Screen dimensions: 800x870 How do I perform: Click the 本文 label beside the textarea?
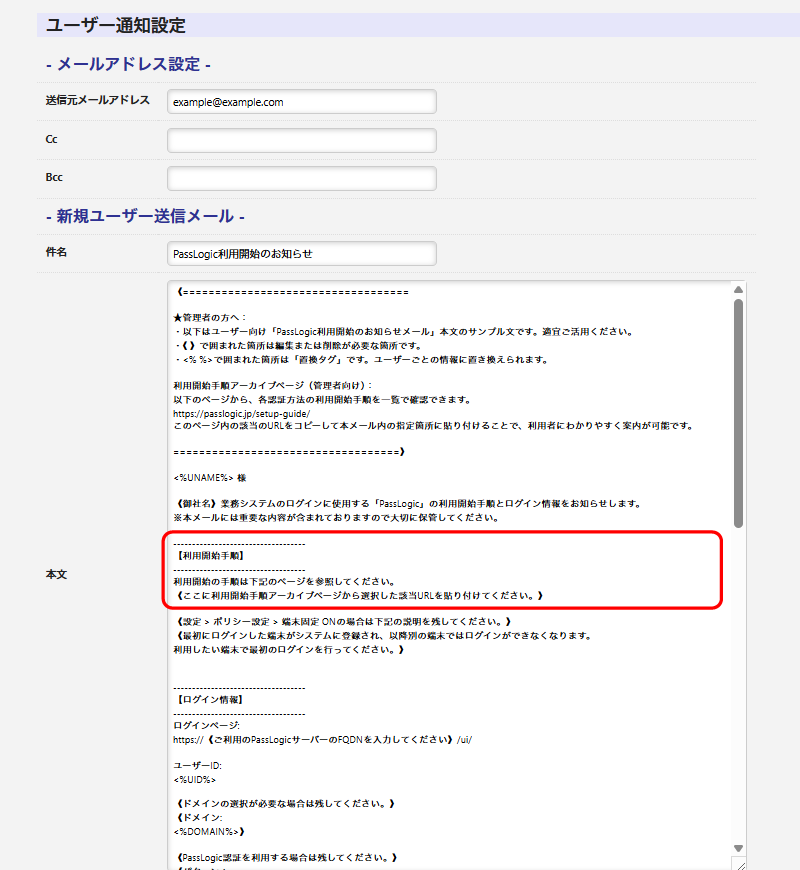[x=57, y=575]
